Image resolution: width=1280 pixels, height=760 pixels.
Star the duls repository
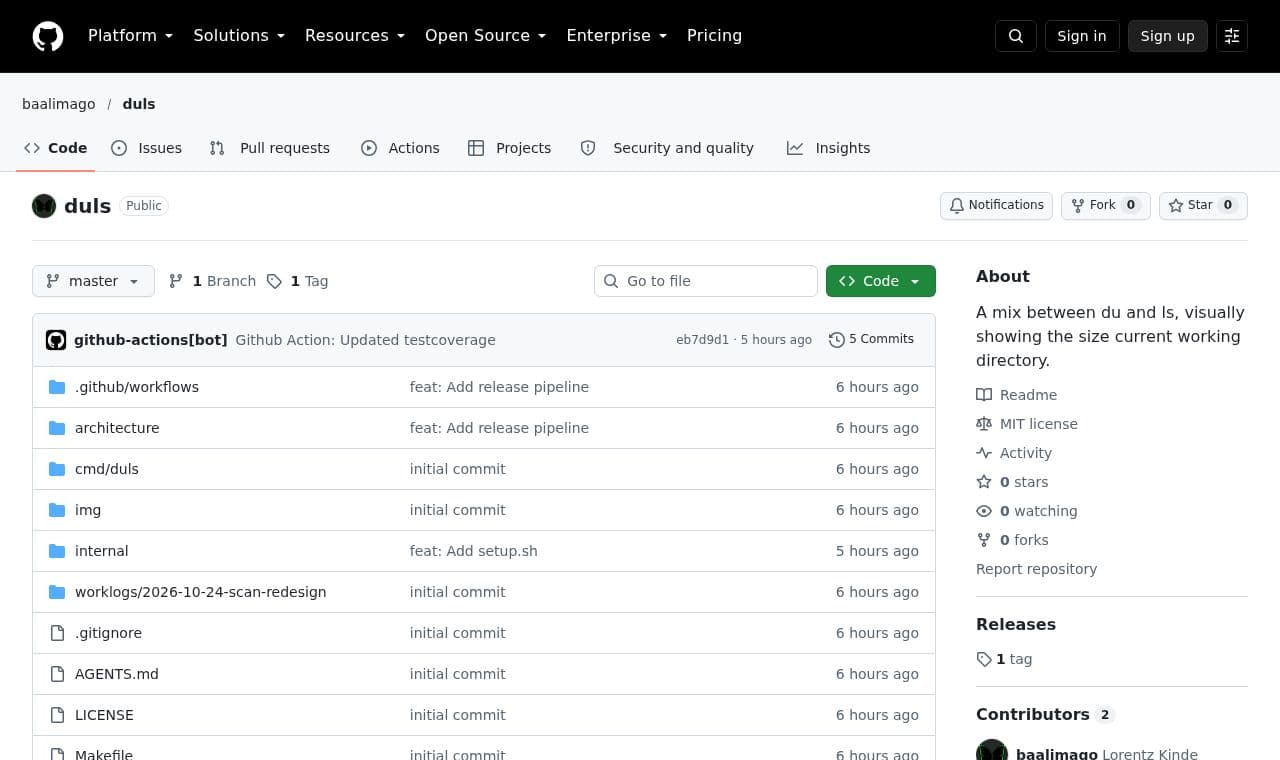click(x=1203, y=205)
